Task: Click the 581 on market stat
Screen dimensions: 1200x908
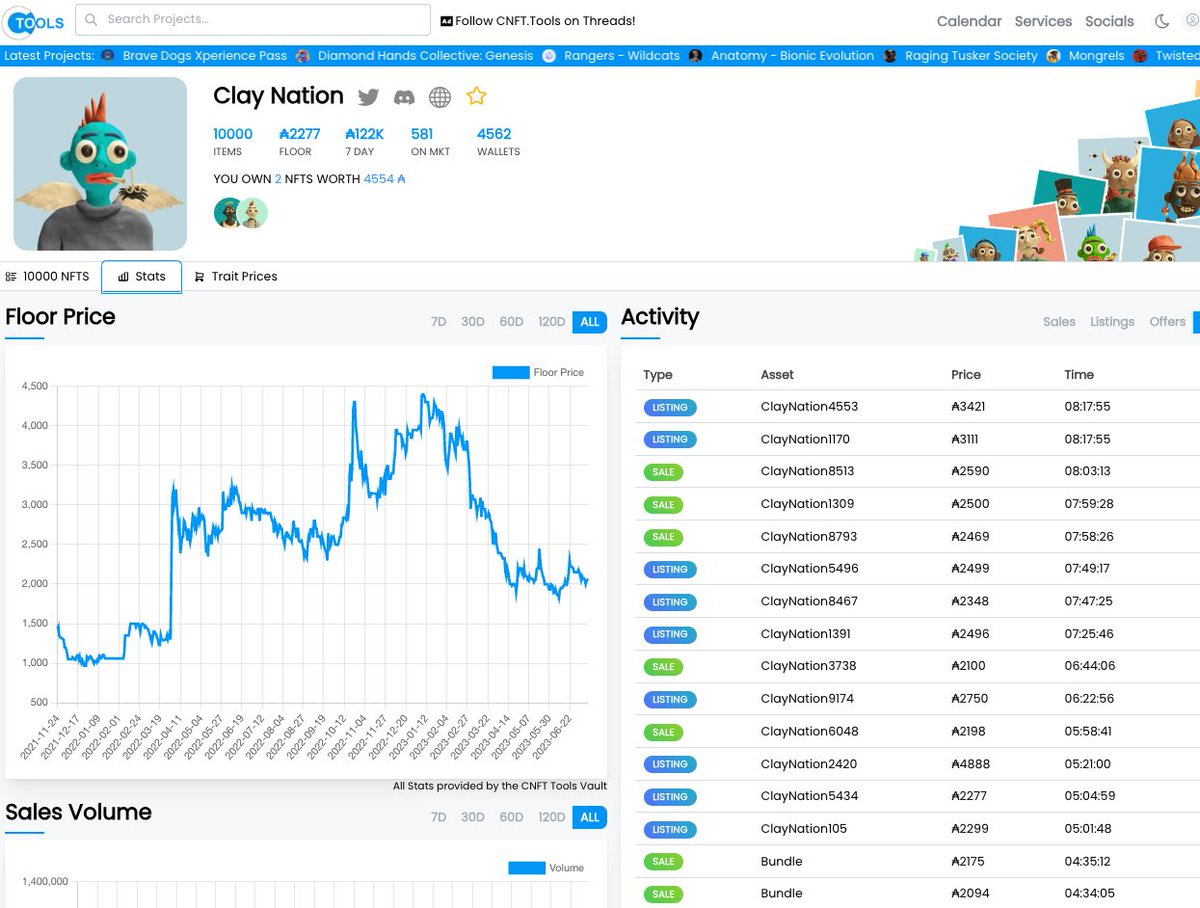Action: pyautogui.click(x=422, y=134)
